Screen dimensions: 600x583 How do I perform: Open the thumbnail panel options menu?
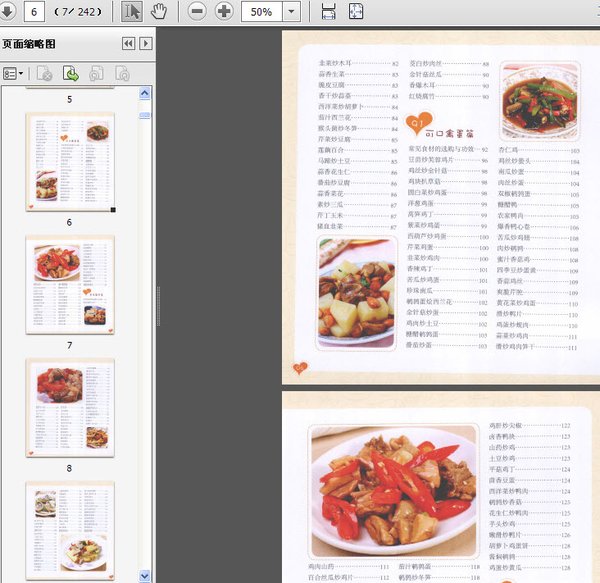(13, 73)
